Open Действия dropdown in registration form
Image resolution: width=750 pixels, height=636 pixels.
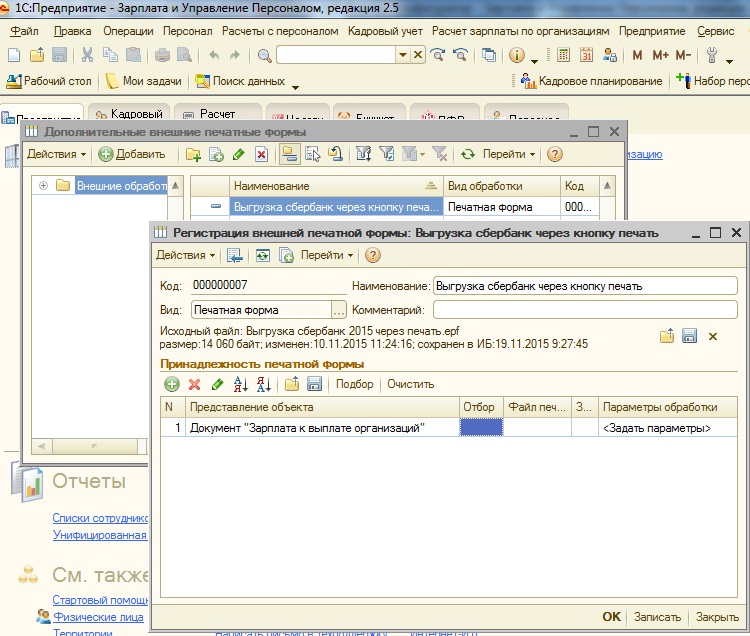coord(186,255)
